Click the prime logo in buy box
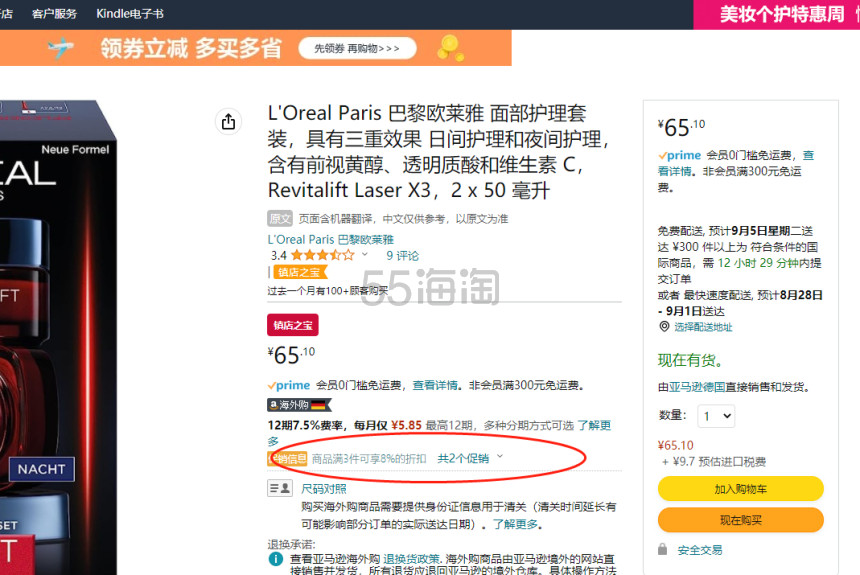Image resolution: width=860 pixels, height=575 pixels. tap(680, 155)
